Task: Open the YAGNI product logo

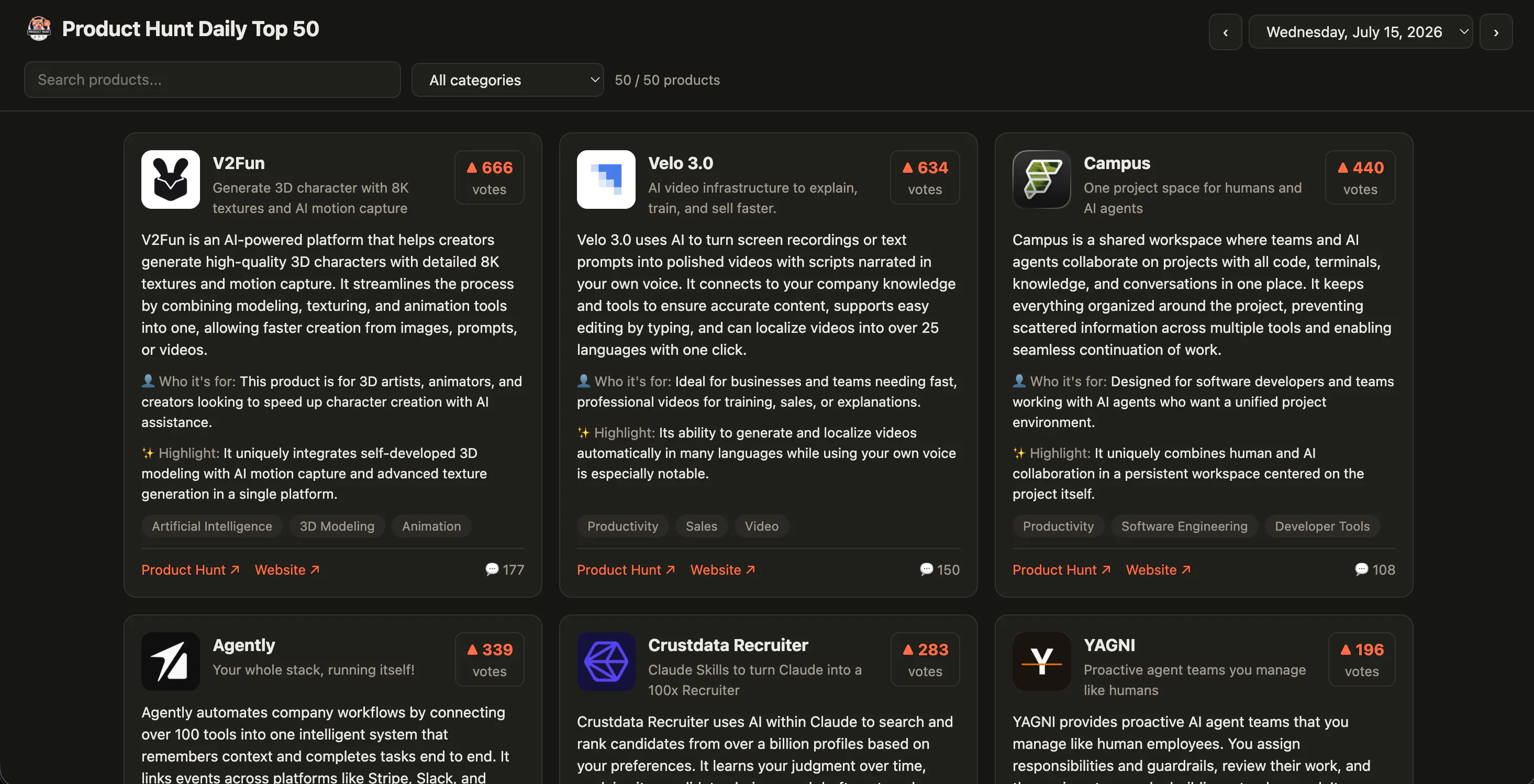Action: (x=1041, y=662)
